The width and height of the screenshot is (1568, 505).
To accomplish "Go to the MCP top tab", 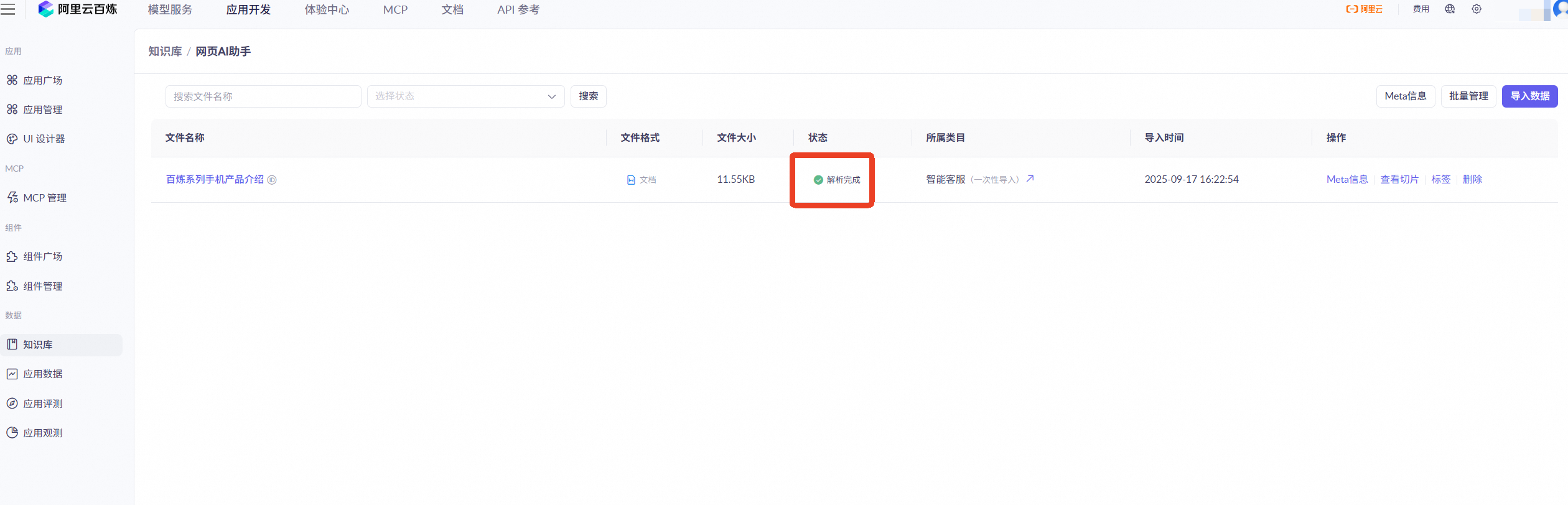I will pyautogui.click(x=395, y=10).
